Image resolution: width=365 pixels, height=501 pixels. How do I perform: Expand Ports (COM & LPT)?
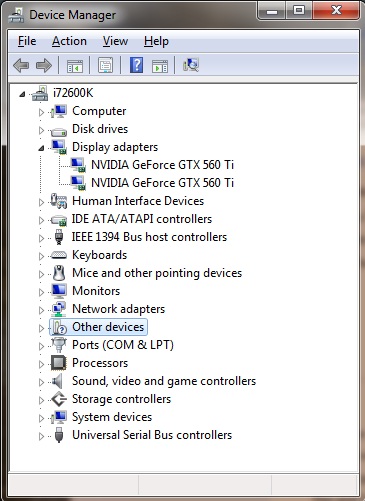pyautogui.click(x=41, y=346)
